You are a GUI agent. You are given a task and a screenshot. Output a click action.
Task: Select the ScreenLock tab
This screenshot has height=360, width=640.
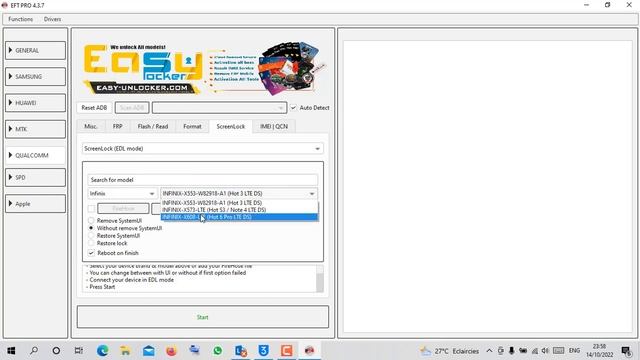pos(231,127)
